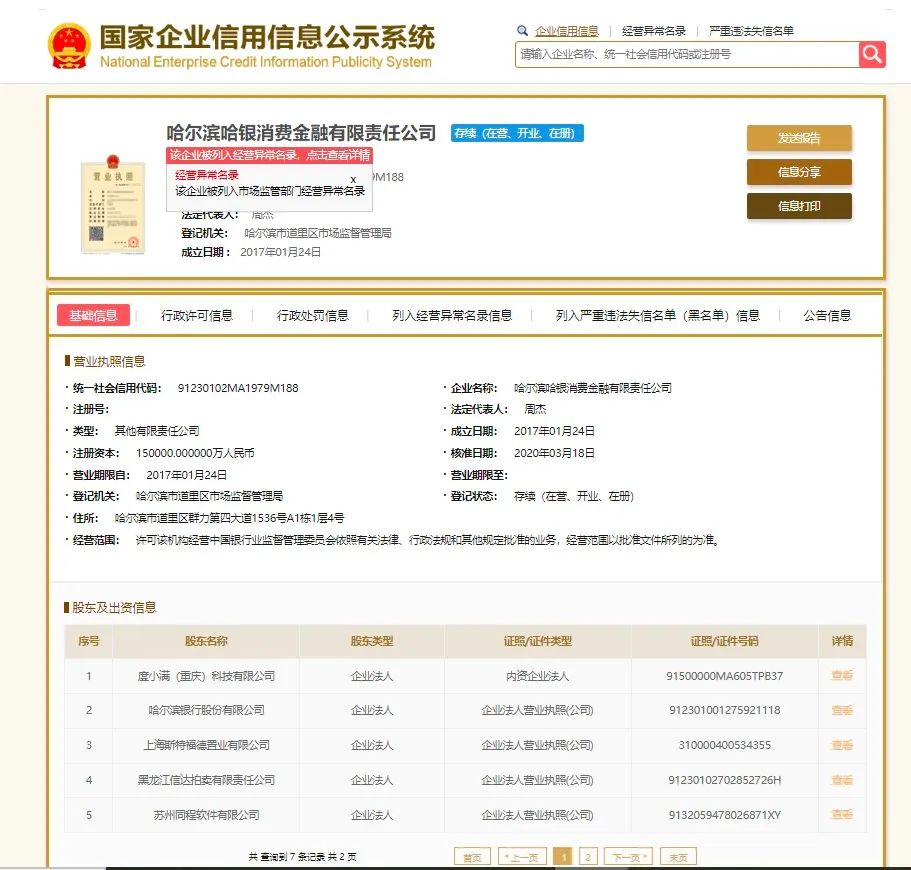Image resolution: width=911 pixels, height=870 pixels.
Task: Click the 发送报告 button
Action: point(799,138)
